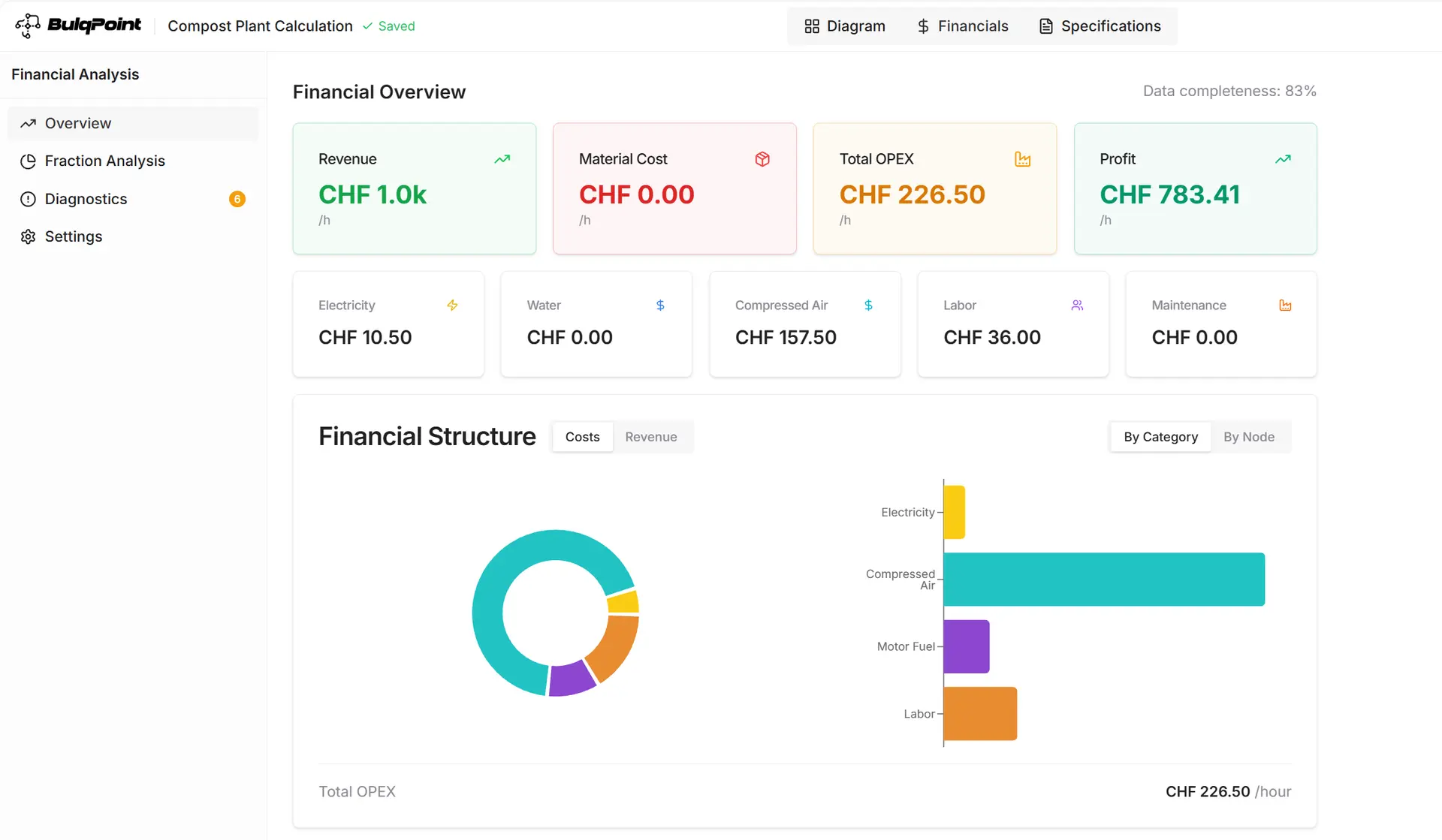Select the Costs toggle option
This screenshot has width=1442, height=840.
(582, 437)
